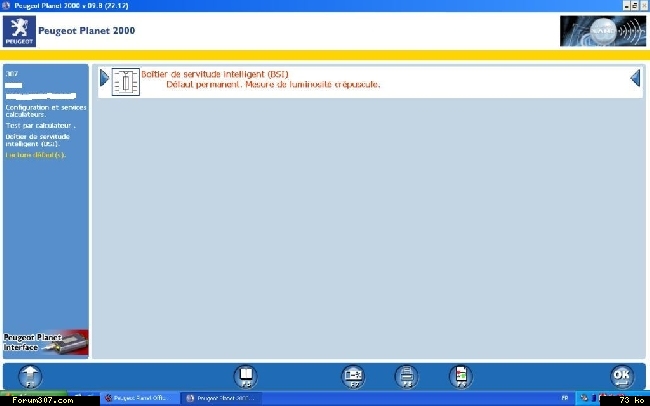Click the yellow 'Lecture défaut(s)' step

pos(36,155)
